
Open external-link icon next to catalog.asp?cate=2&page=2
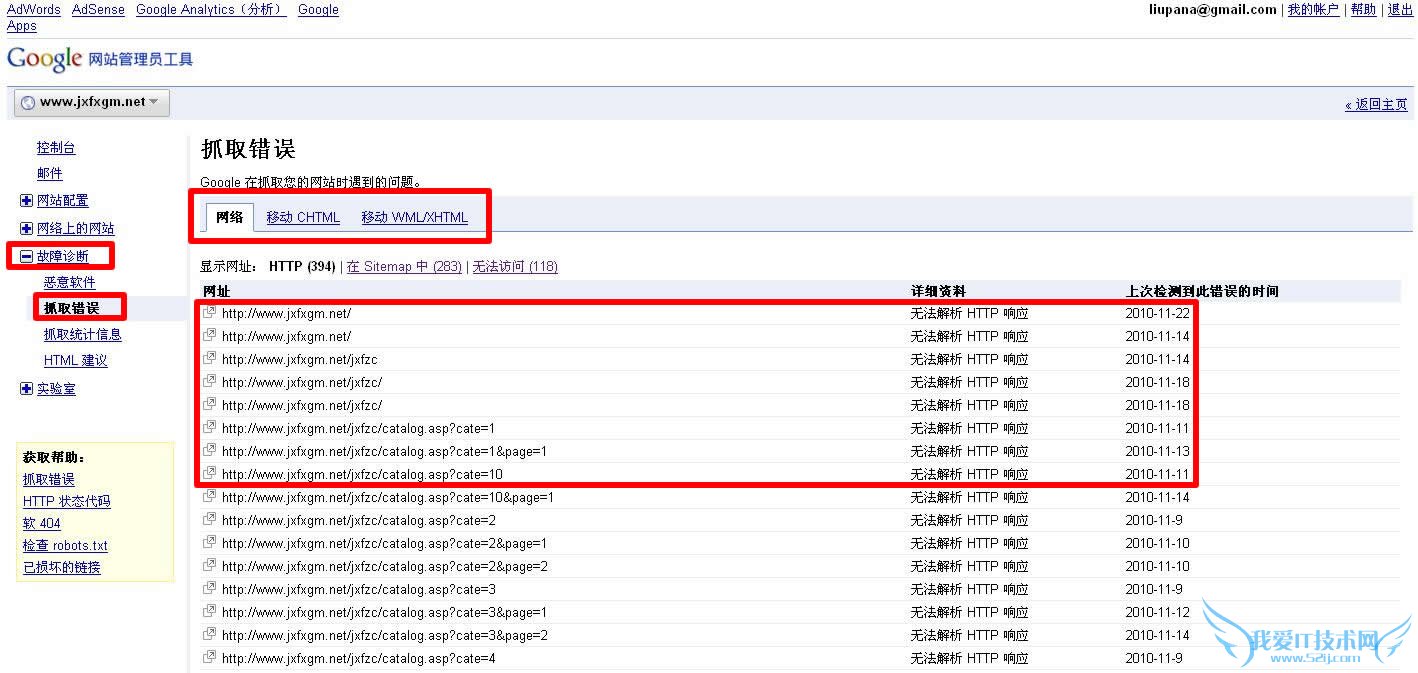coord(209,565)
